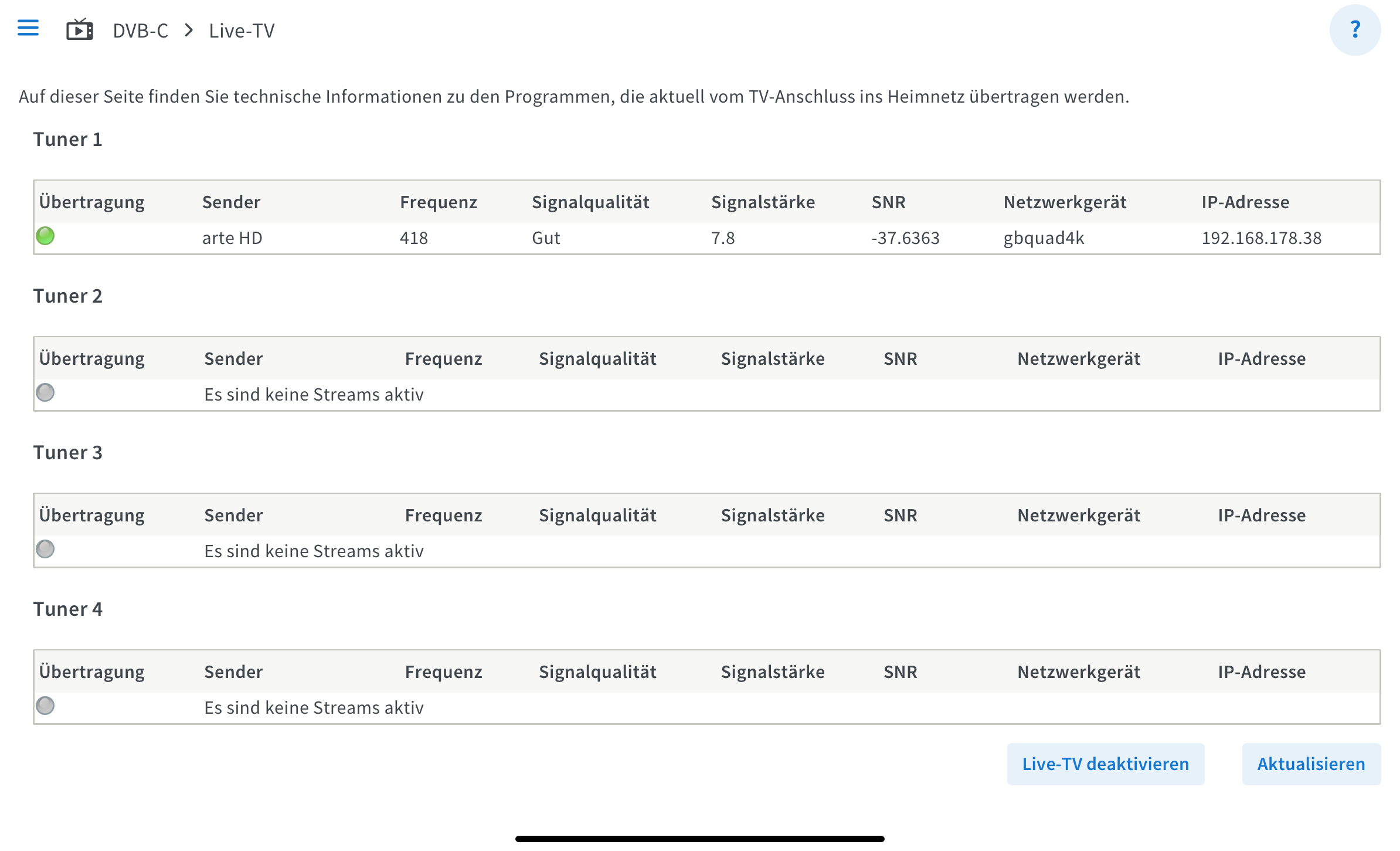
Task: Click the Tuner 3 section heading
Action: (x=68, y=453)
